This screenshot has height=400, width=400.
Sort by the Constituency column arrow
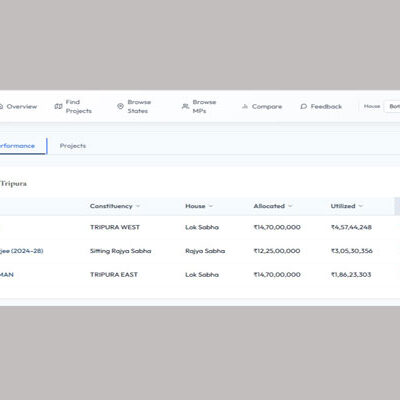[138, 206]
